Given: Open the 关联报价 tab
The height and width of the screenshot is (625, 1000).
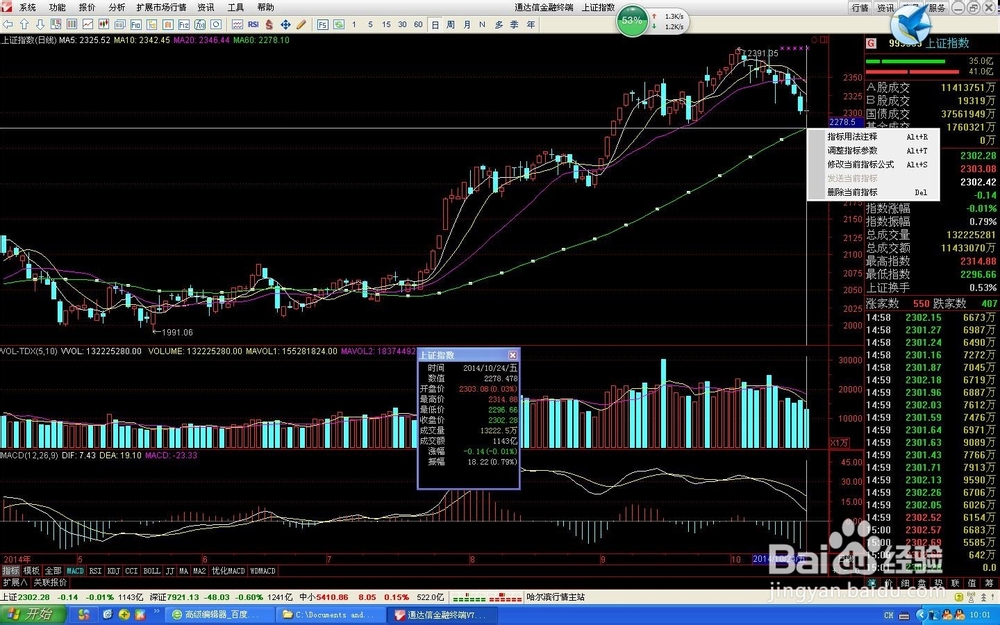Looking at the screenshot, I should [50, 582].
